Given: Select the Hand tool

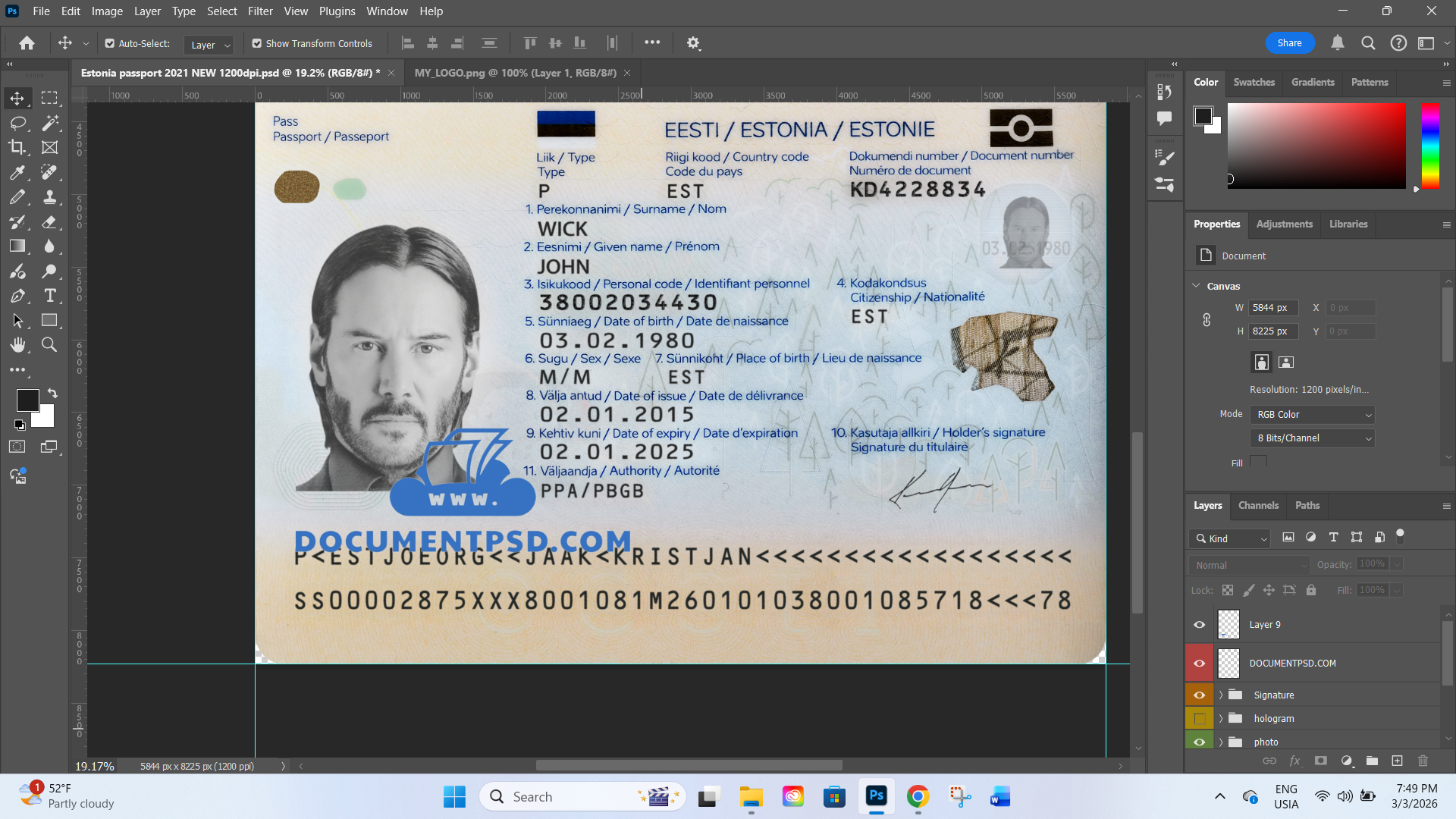Looking at the screenshot, I should pyautogui.click(x=17, y=345).
